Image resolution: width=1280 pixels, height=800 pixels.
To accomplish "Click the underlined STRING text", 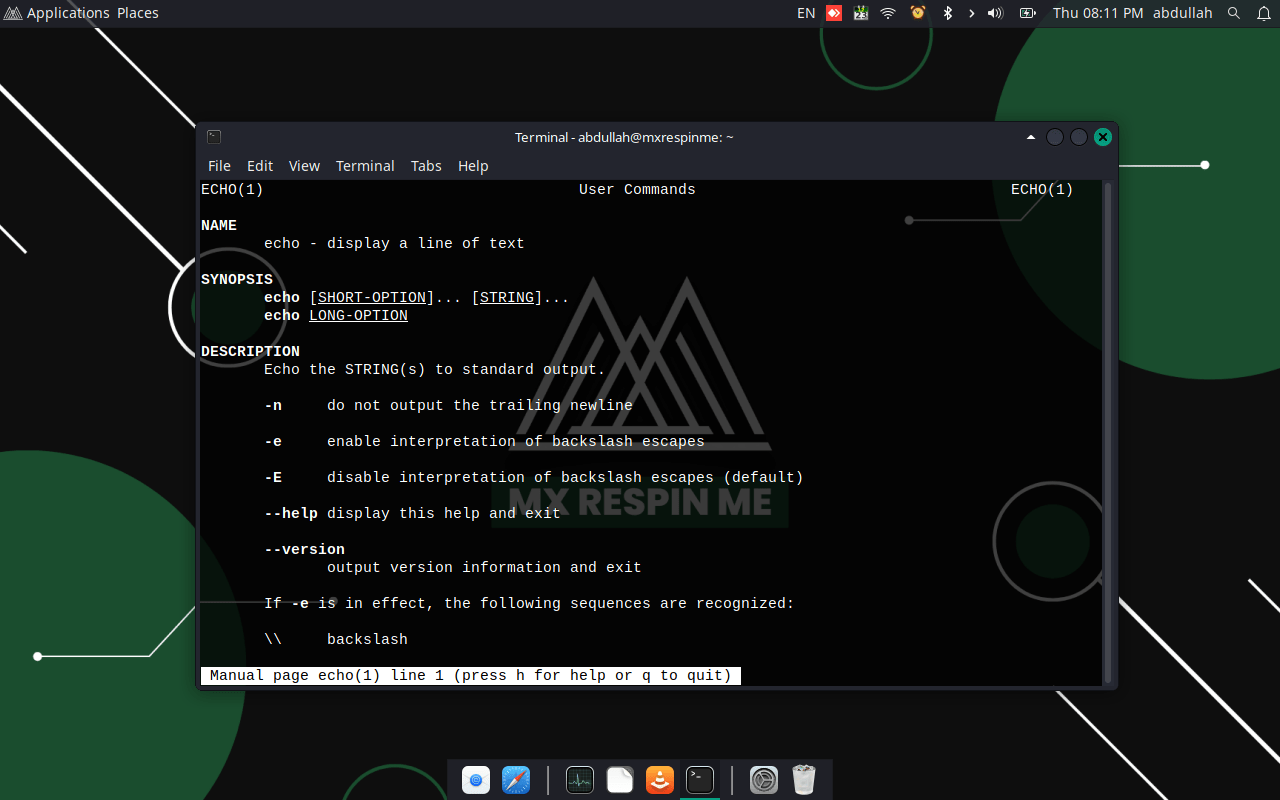I will [x=507, y=298].
